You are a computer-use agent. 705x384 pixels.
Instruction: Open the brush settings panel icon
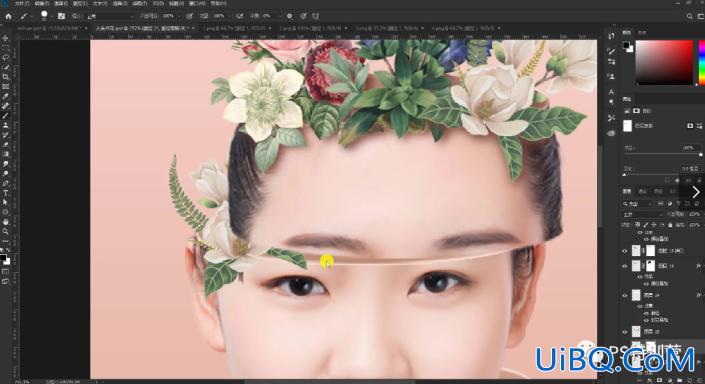62,16
